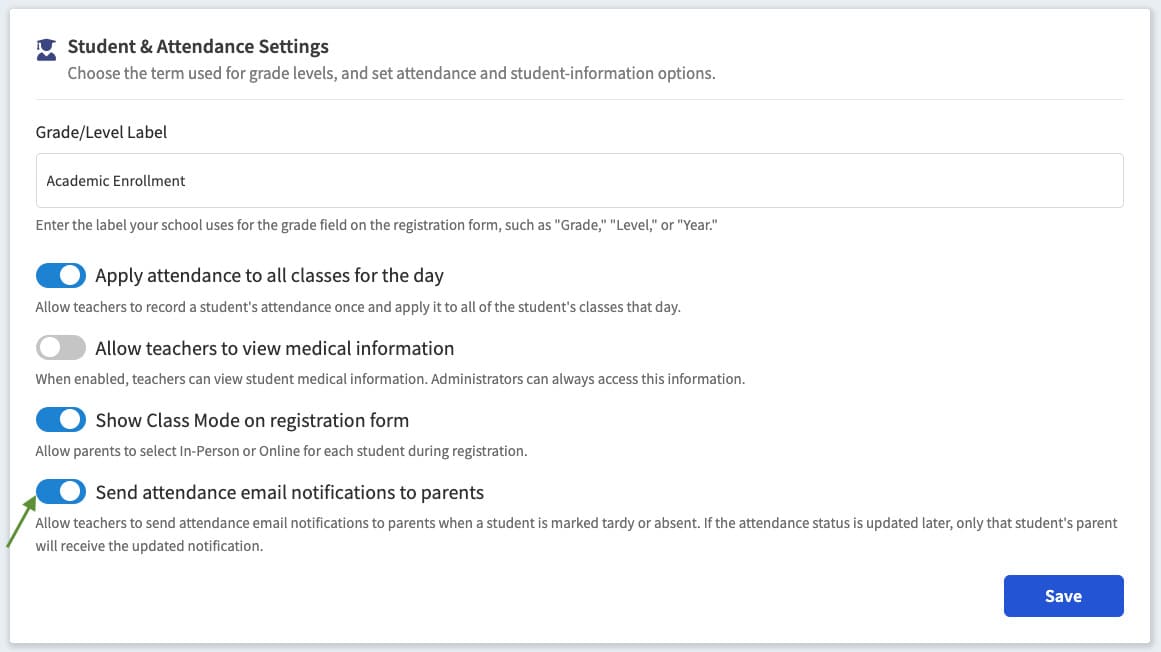Save the attendance settings
1161x652 pixels.
(x=1063, y=596)
